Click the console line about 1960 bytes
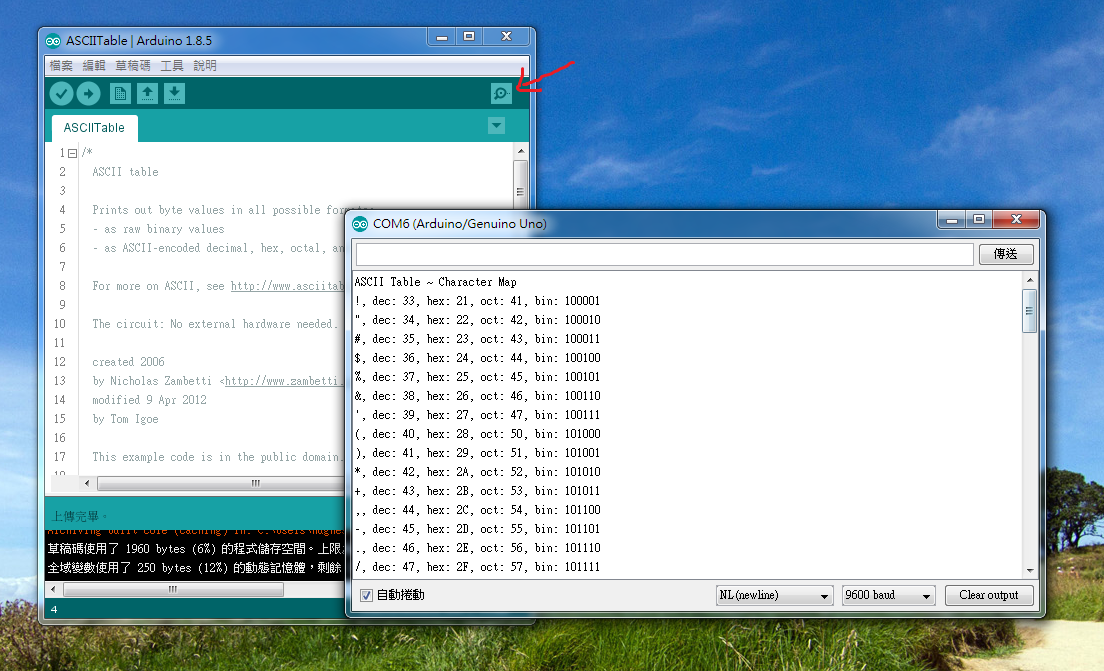Viewport: 1104px width, 671px height. [195, 548]
